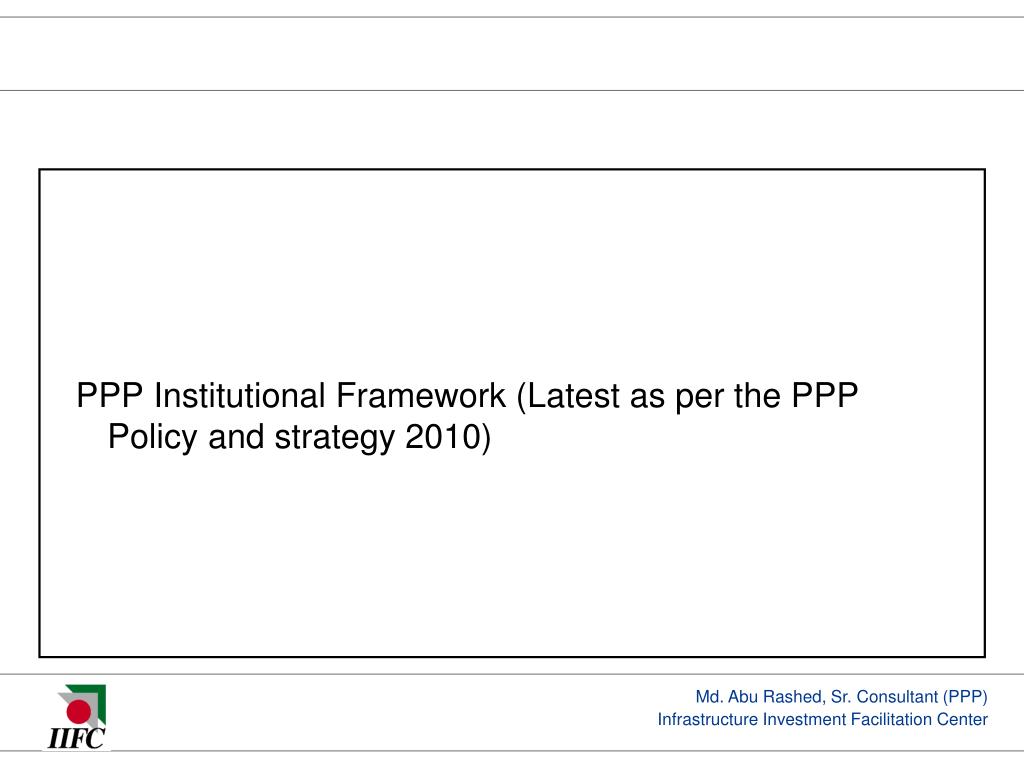The image size is (1024, 768).
Task: Select the word Policy on the second line
Action: click(x=152, y=437)
